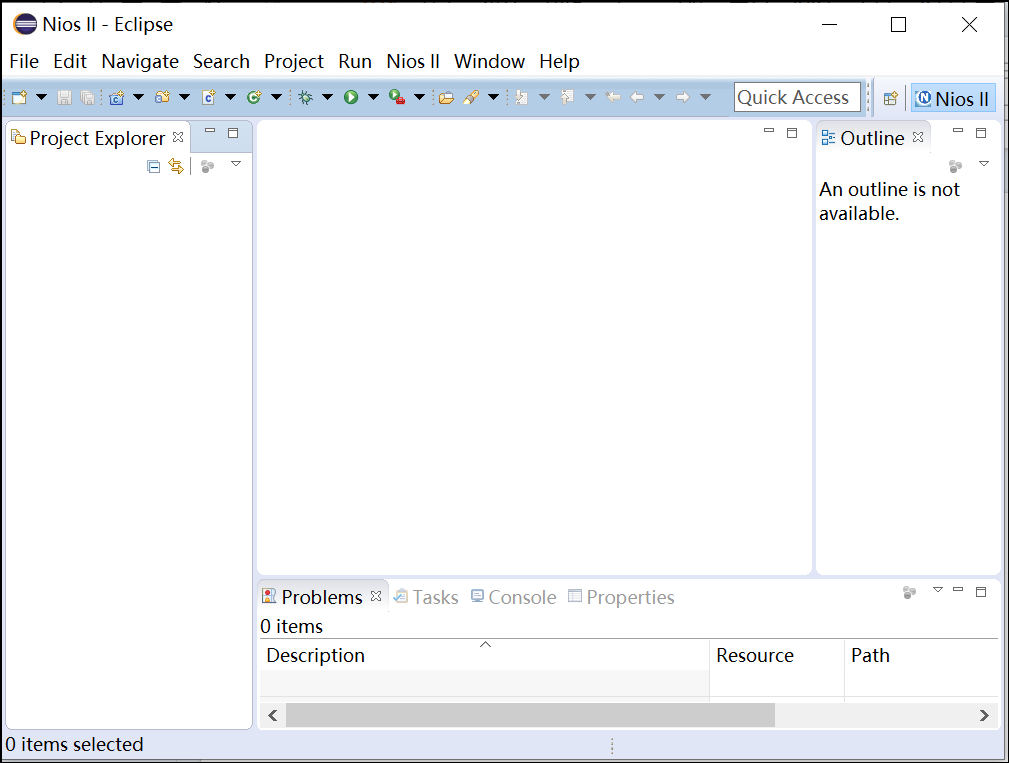
Task: Maximize the Project Explorer view
Action: pos(233,133)
